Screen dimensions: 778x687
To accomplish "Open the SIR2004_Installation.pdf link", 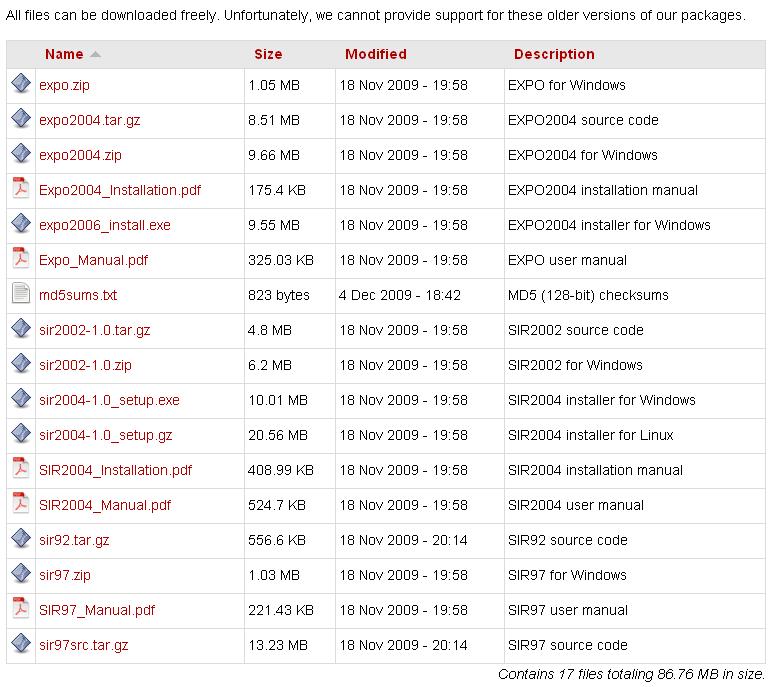I will [x=115, y=470].
